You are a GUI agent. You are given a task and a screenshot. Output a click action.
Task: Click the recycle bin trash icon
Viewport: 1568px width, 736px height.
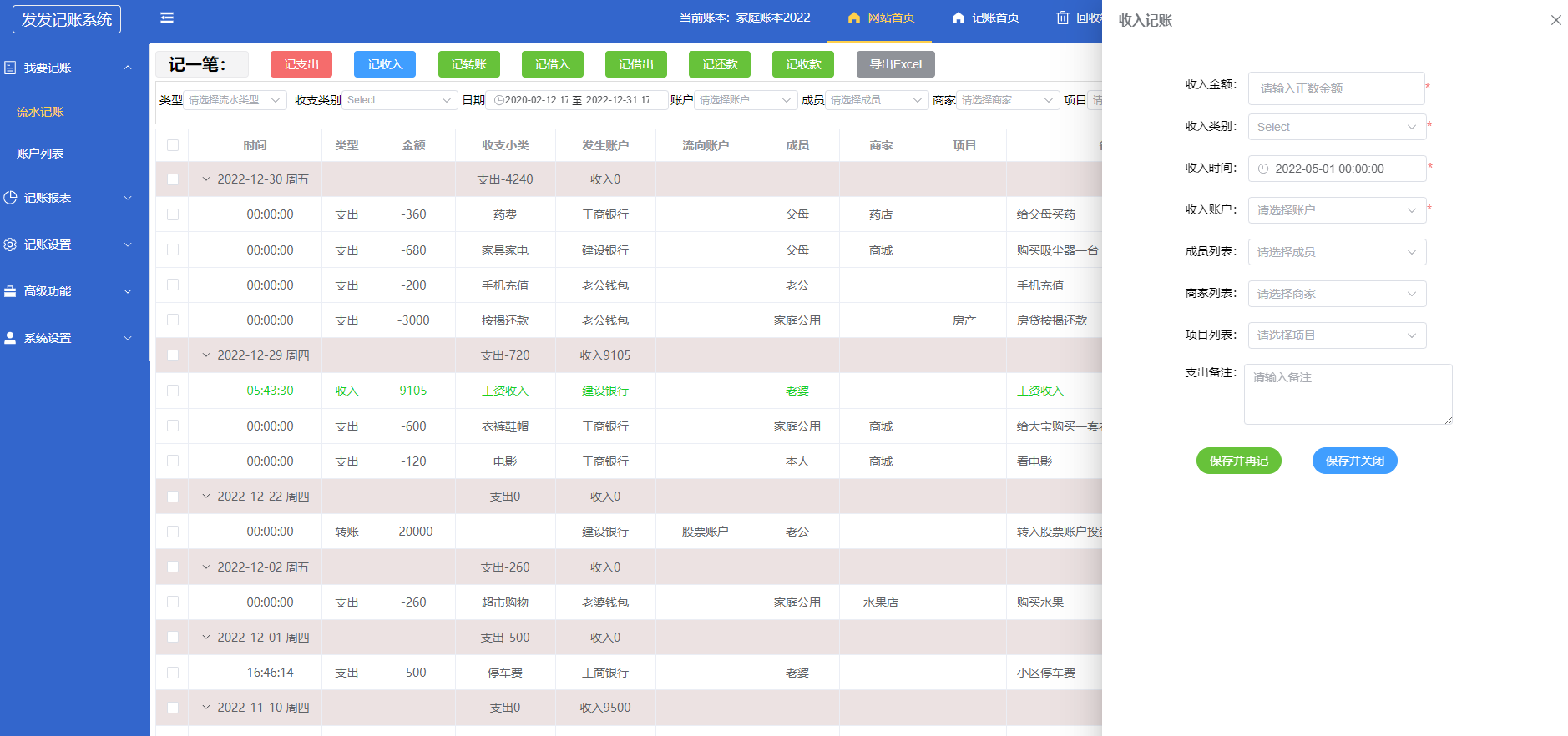tap(1062, 18)
